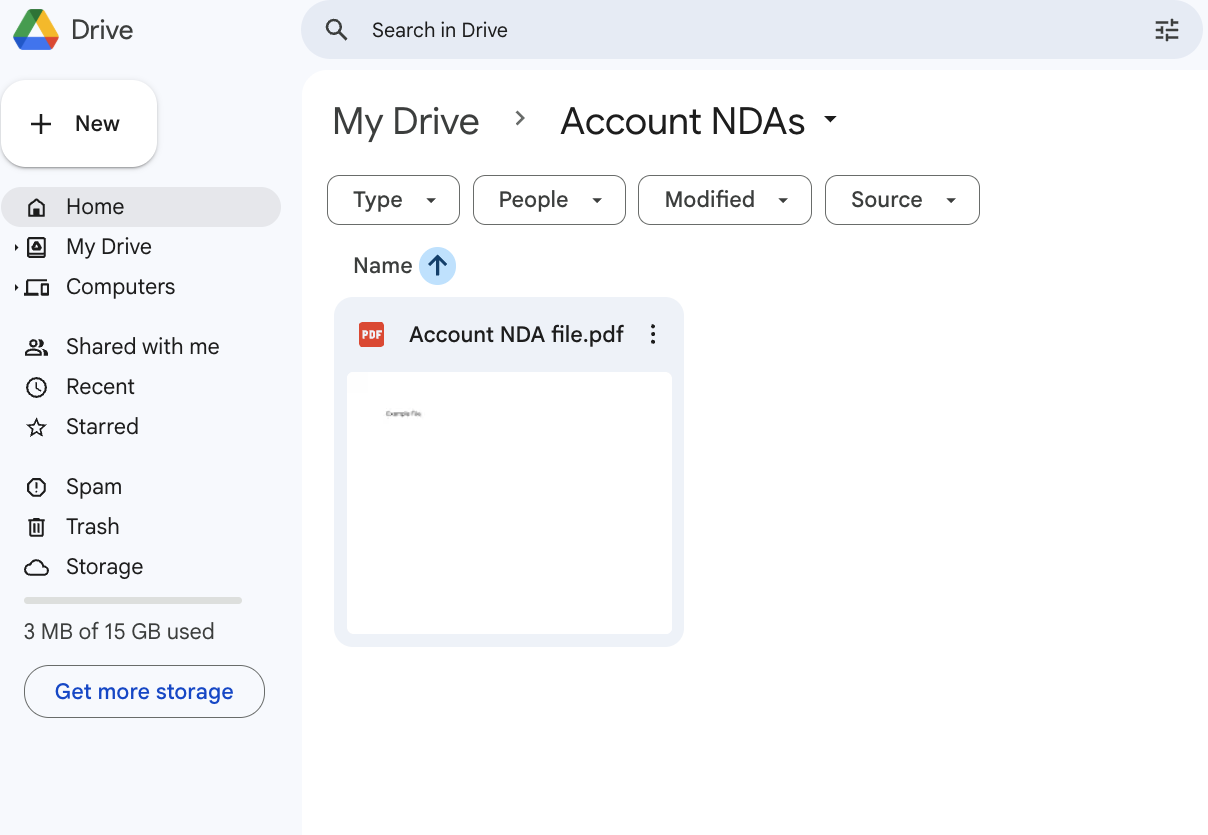This screenshot has width=1208, height=835.
Task: Expand the My Drive tree arrow
Action: coord(16,247)
